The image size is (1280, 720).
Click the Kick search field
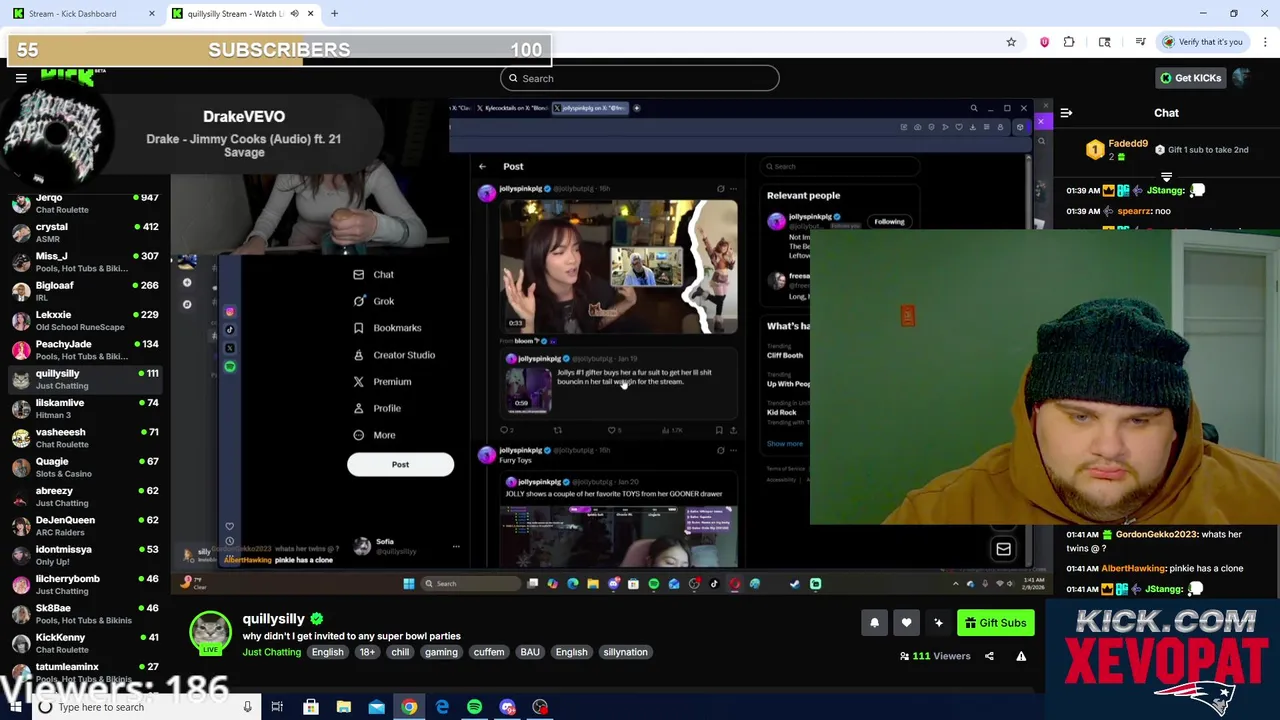[640, 78]
